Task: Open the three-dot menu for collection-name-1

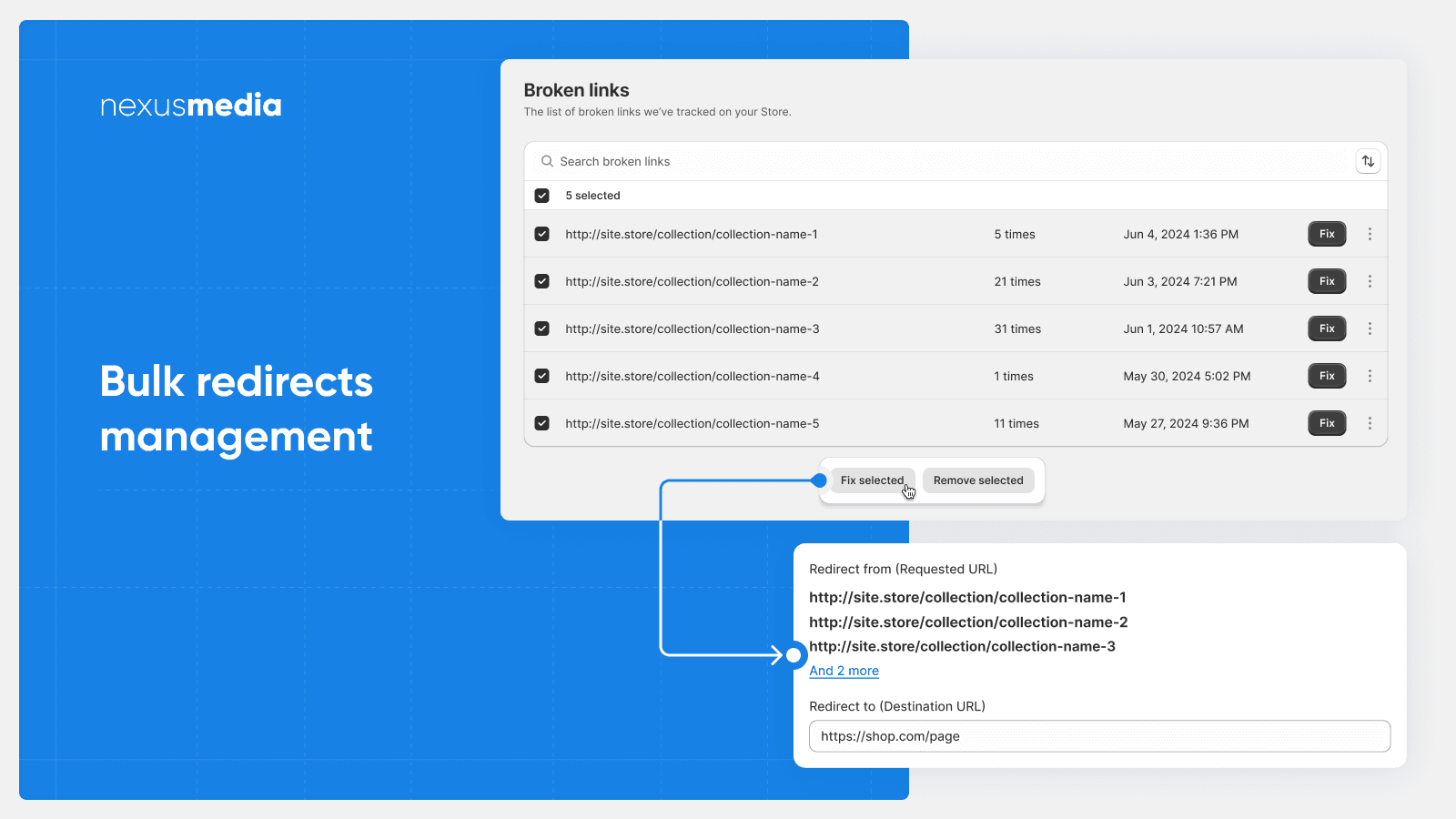Action: pos(1370,234)
